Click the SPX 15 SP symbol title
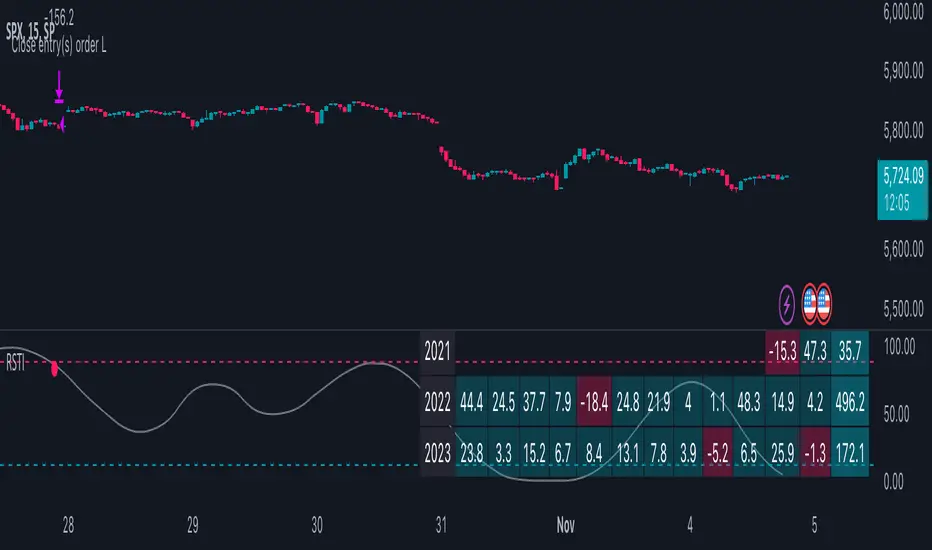Viewport: 932px width, 550px height. click(x=30, y=31)
